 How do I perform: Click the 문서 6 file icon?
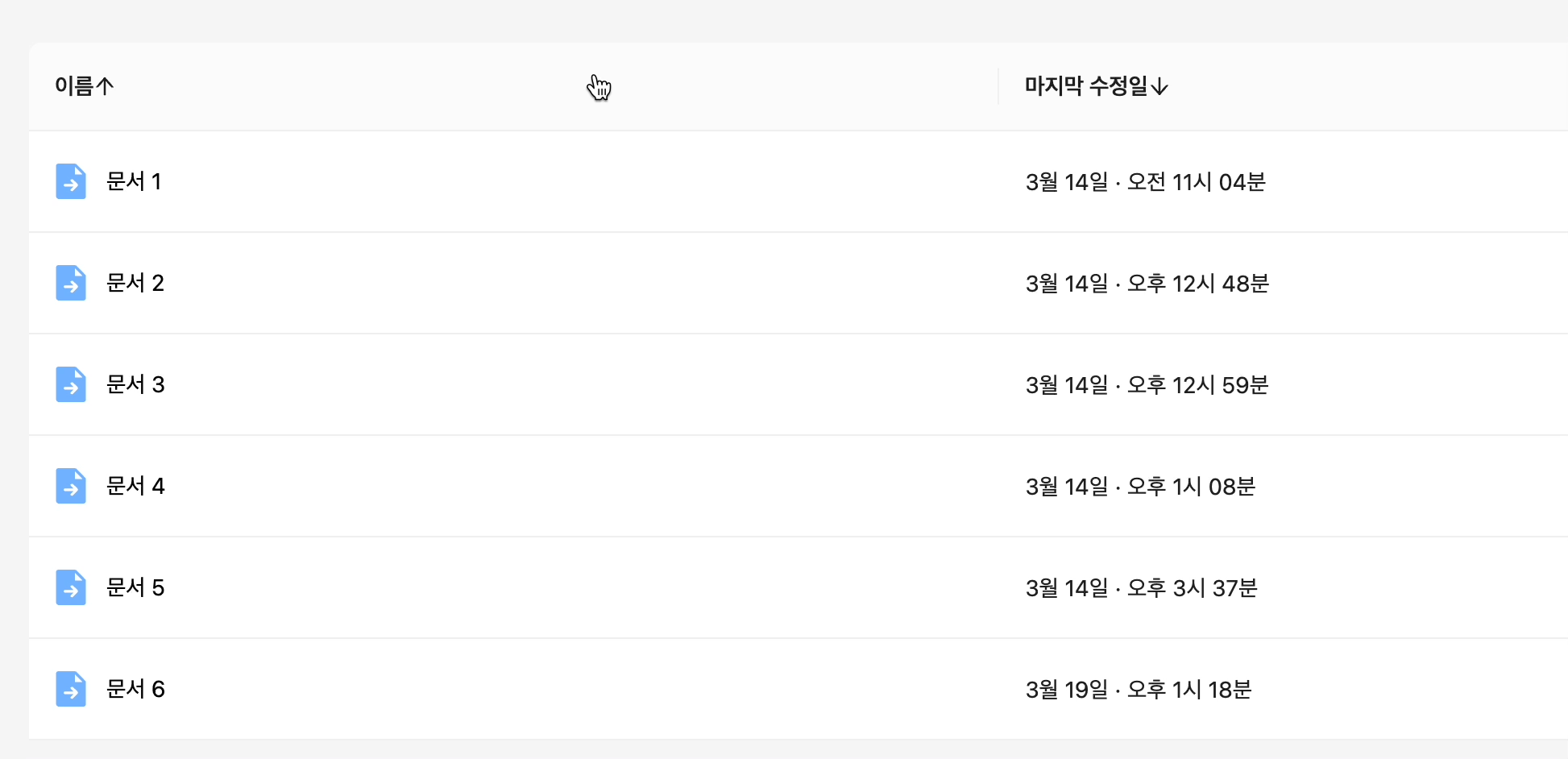tap(71, 689)
